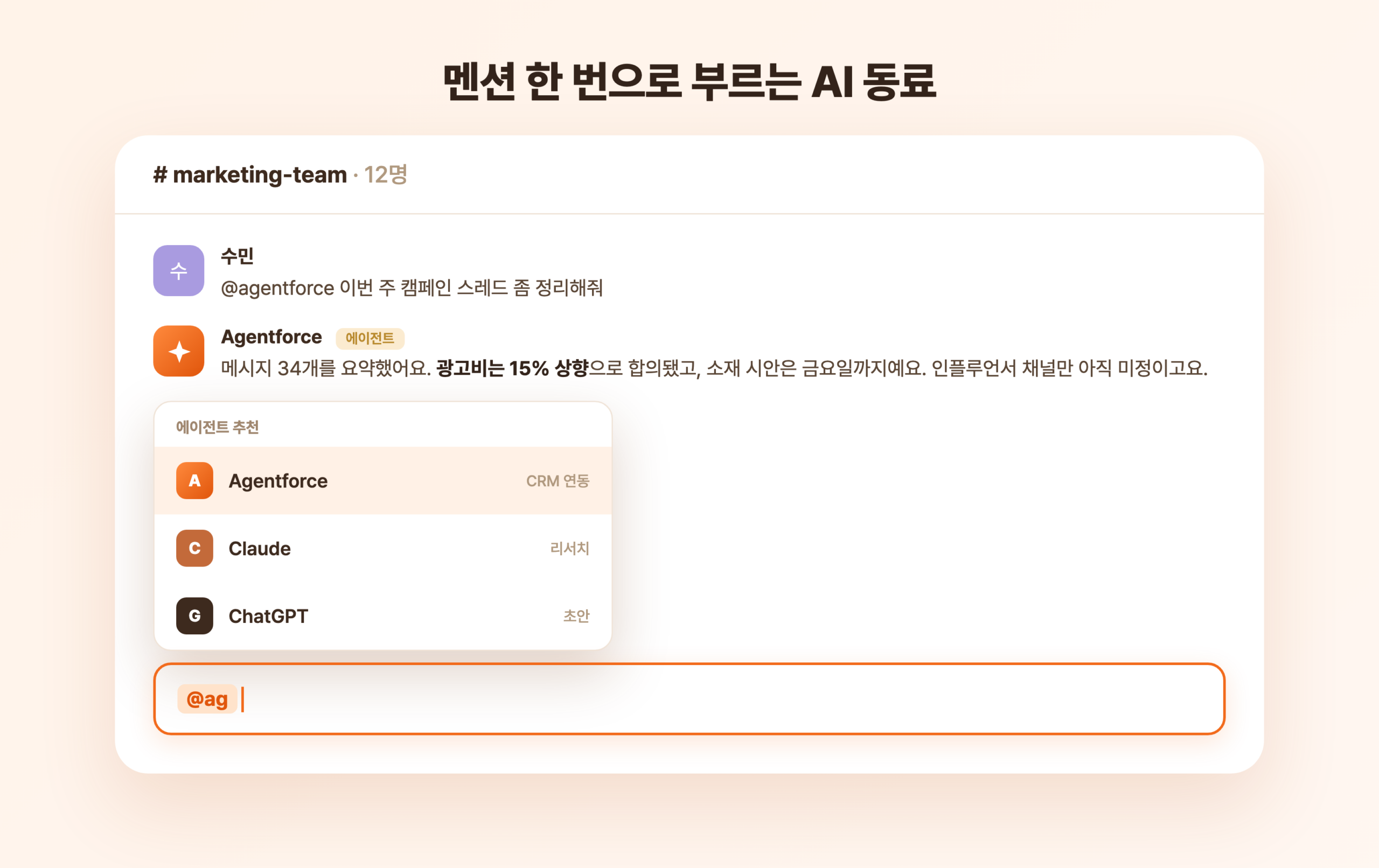1379x868 pixels.
Task: Select Claude from agent suggestions
Action: (383, 548)
